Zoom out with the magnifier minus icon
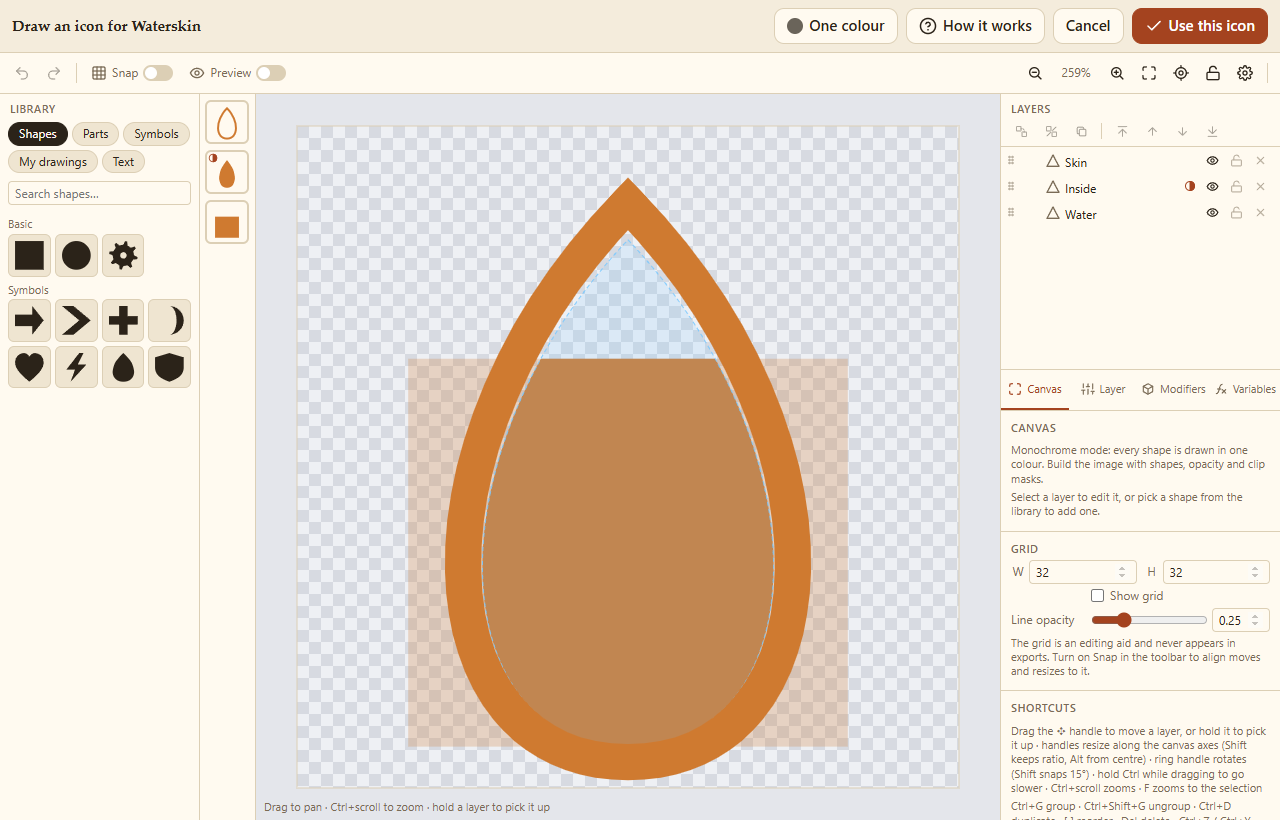Viewport: 1280px width, 820px height. (x=1035, y=73)
